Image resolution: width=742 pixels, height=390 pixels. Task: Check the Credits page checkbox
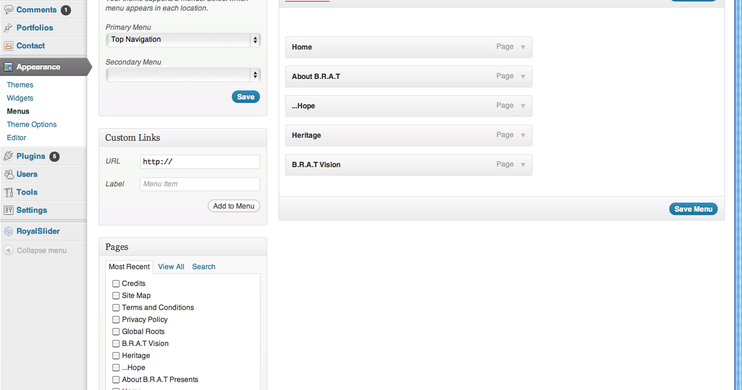(x=115, y=284)
